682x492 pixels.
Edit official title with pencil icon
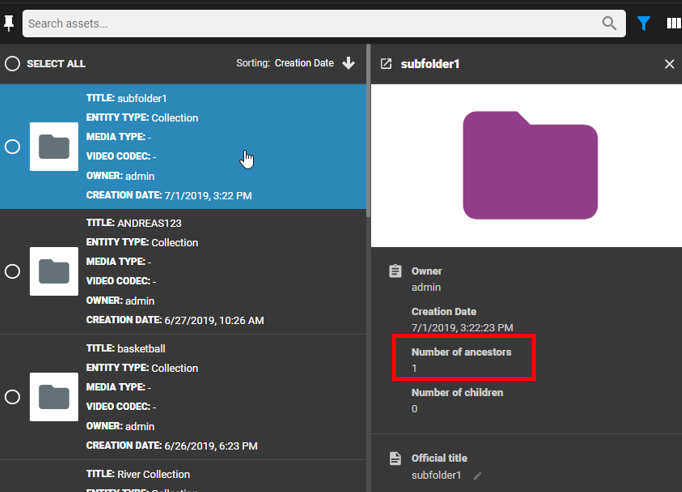(477, 476)
